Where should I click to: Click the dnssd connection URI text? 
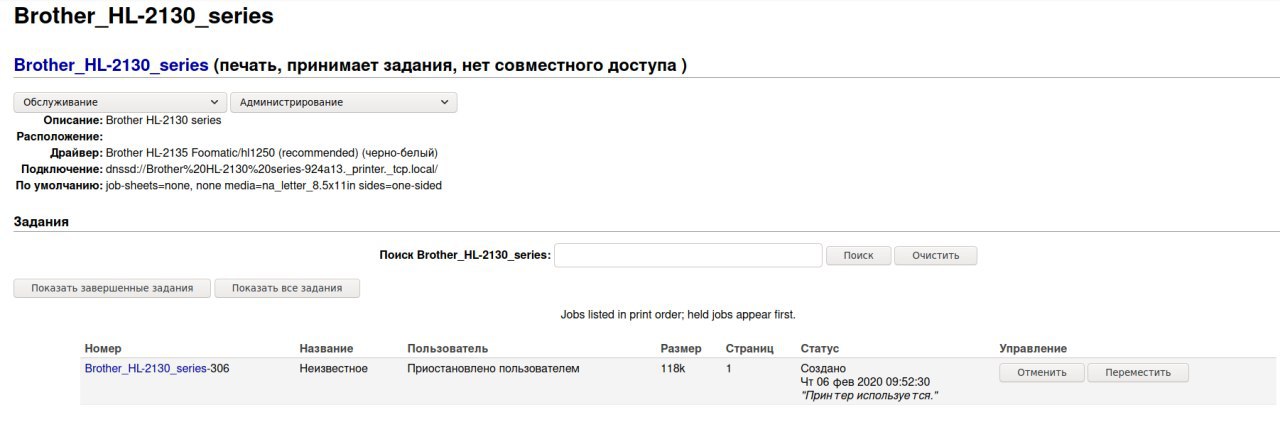[272, 169]
